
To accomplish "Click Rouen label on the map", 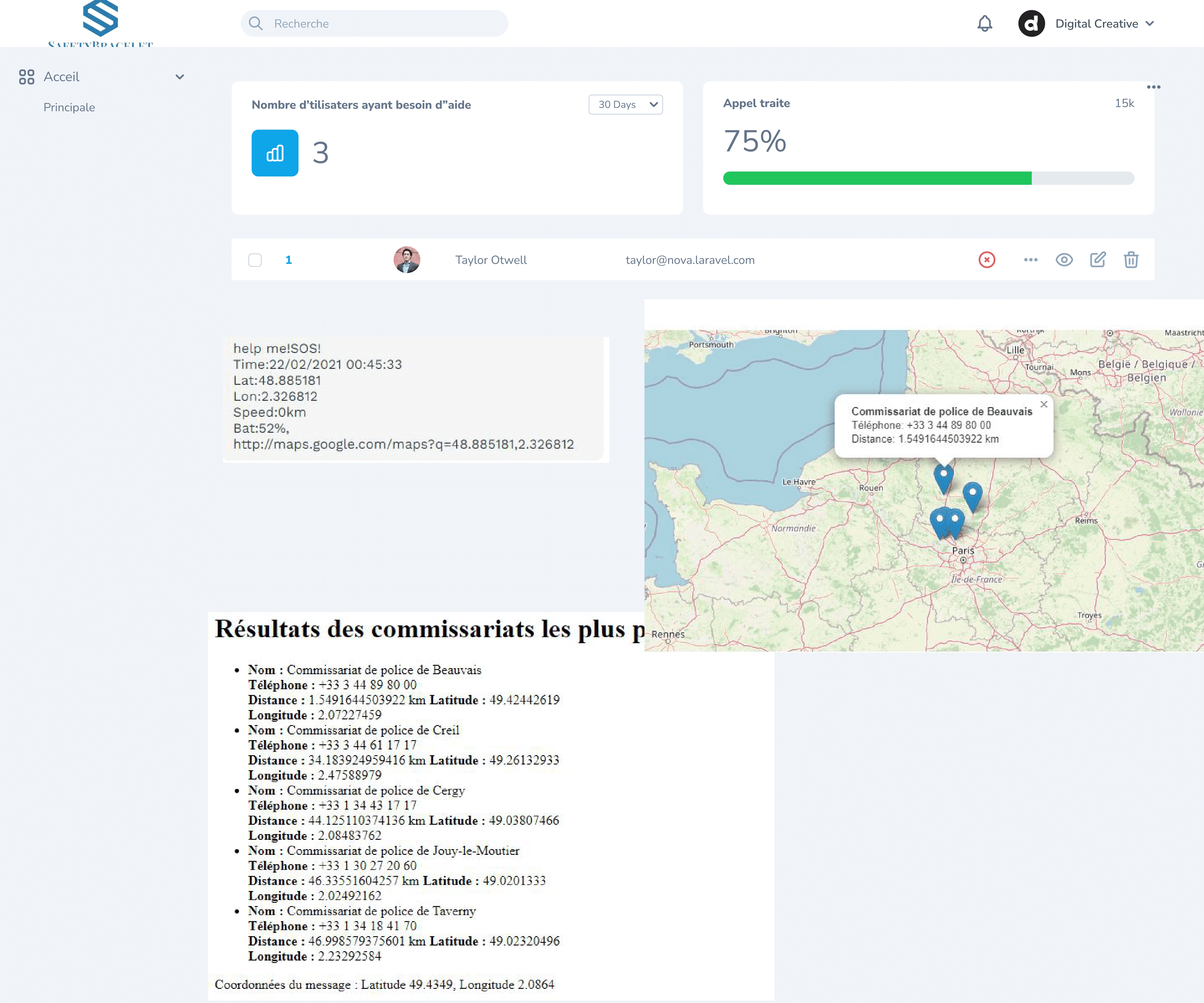I will (x=870, y=488).
